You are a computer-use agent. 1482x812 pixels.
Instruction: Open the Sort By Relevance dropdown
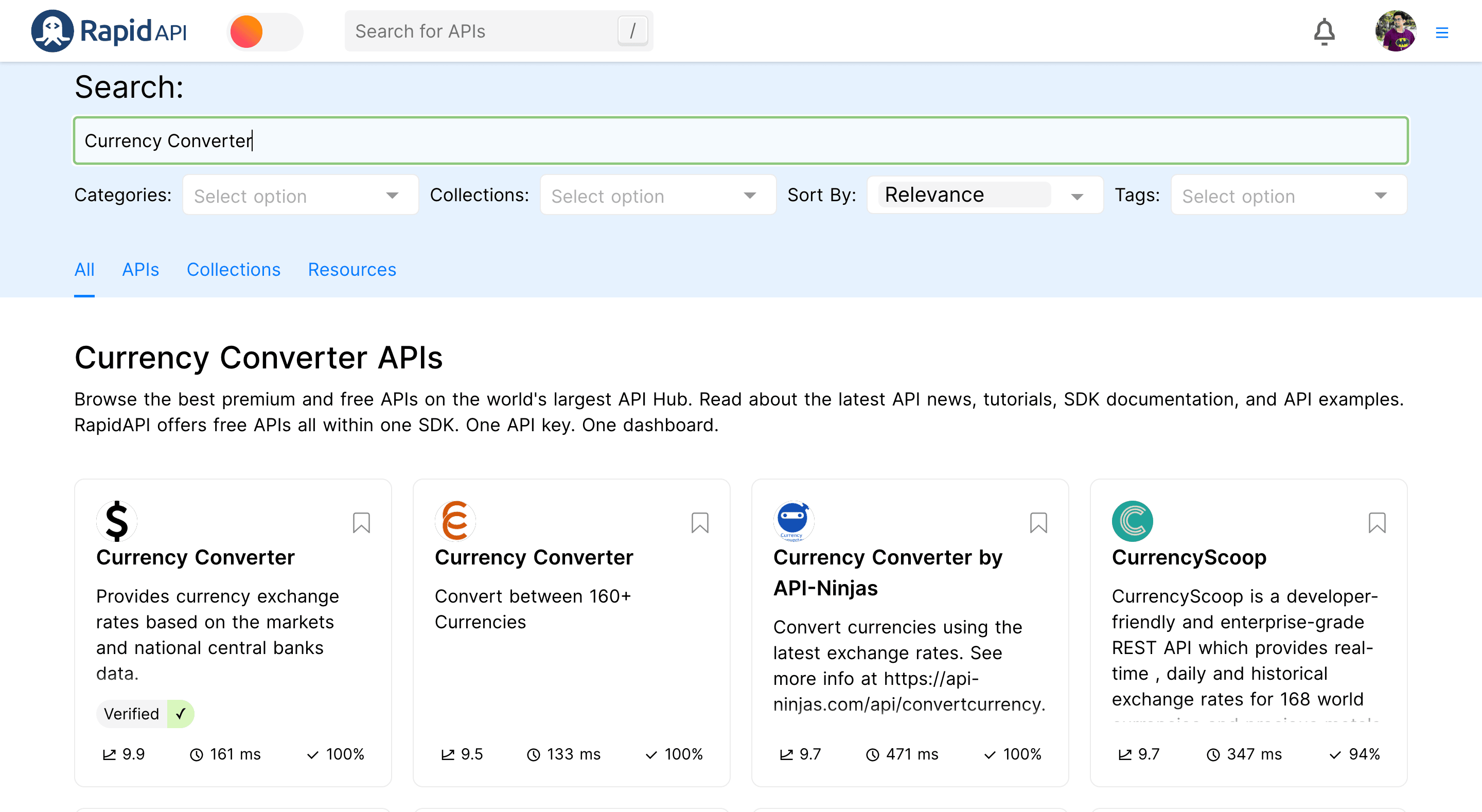984,195
